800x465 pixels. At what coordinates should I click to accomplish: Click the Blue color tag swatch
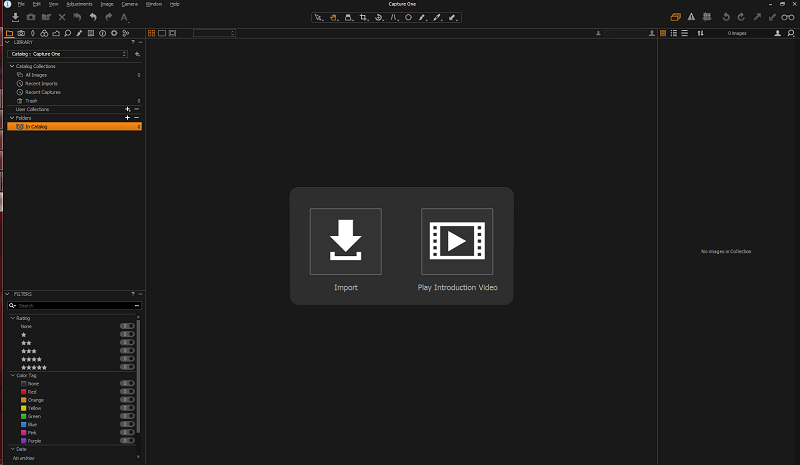click(23, 425)
